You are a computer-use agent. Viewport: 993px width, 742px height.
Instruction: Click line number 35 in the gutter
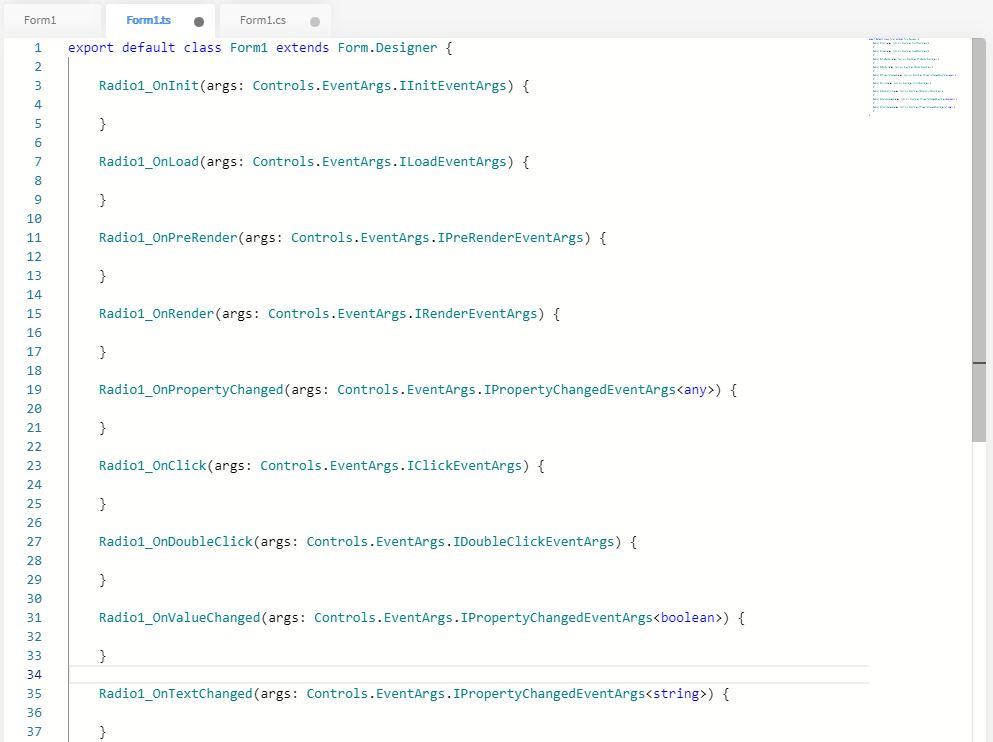coord(34,694)
